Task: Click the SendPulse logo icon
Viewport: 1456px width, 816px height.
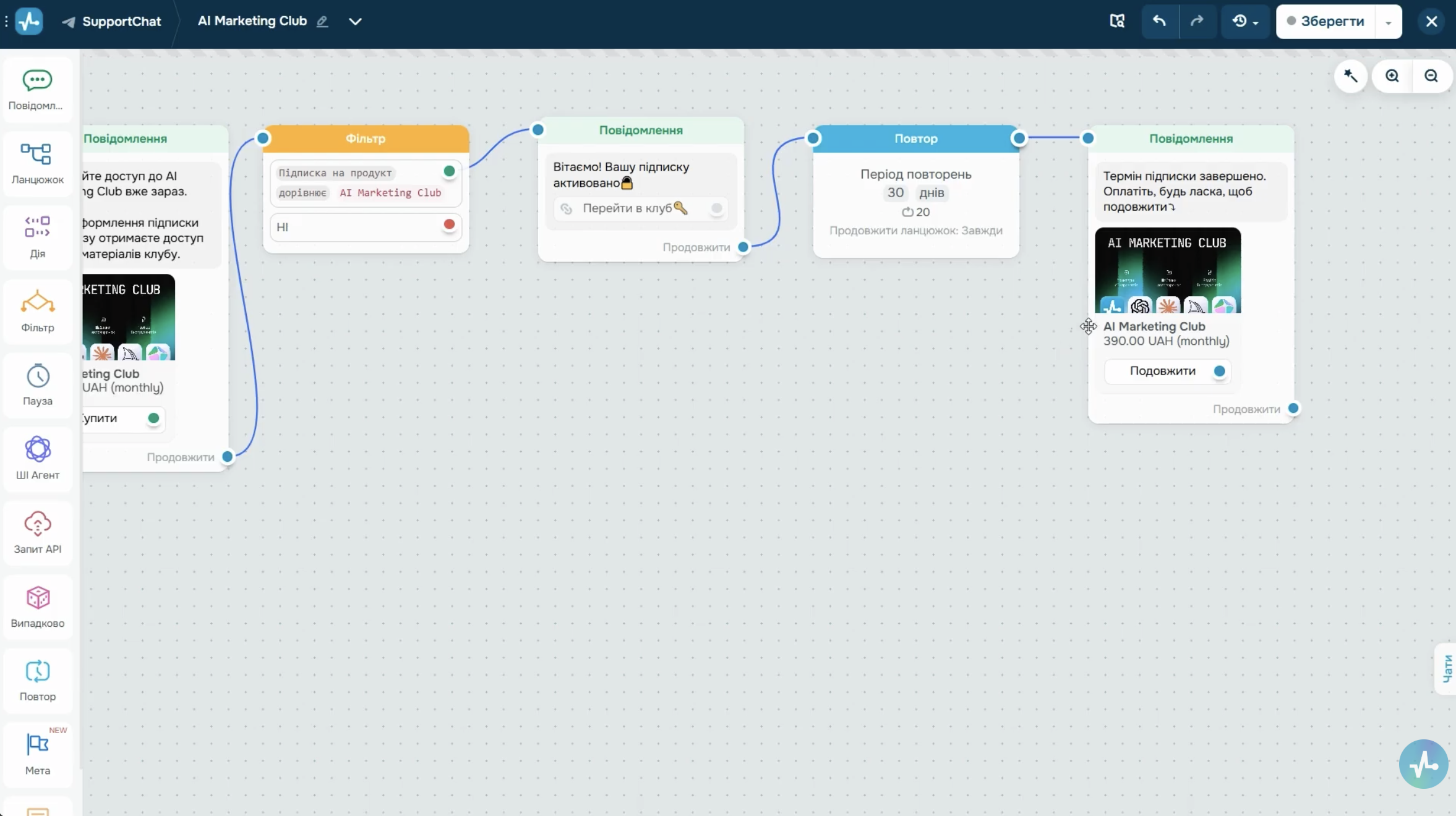Action: 29,21
